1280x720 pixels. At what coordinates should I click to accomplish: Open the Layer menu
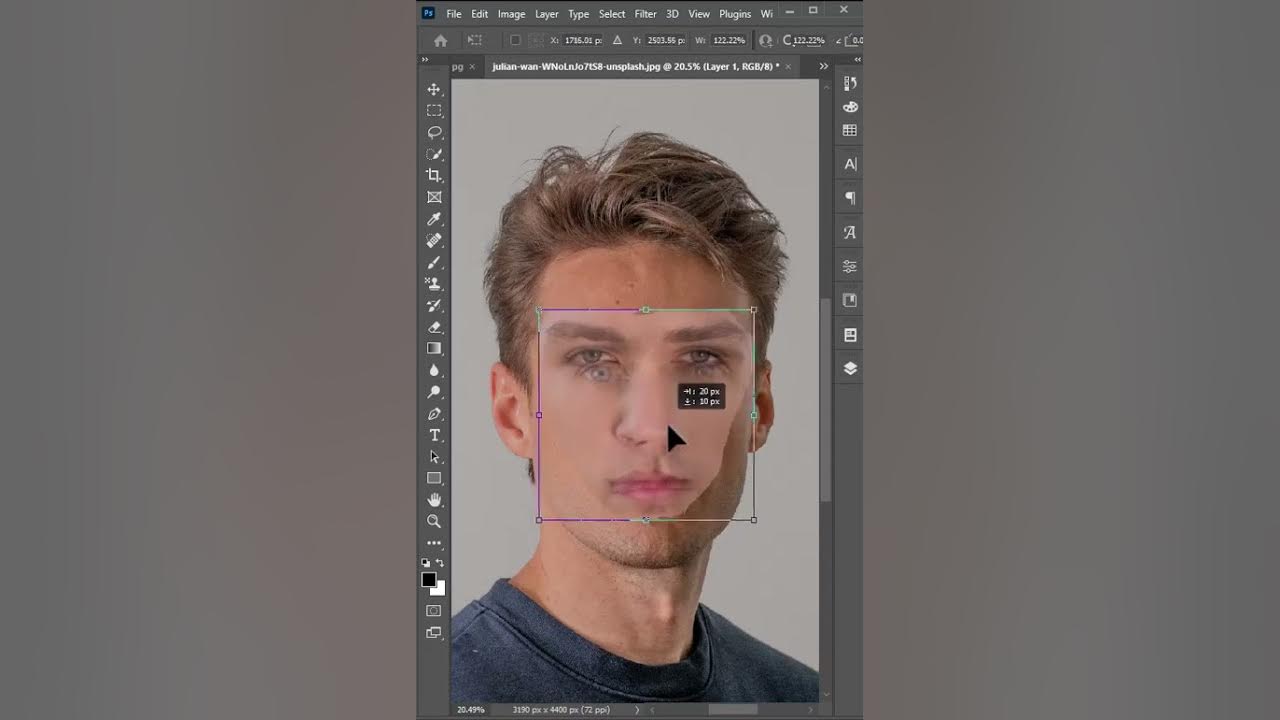(547, 14)
